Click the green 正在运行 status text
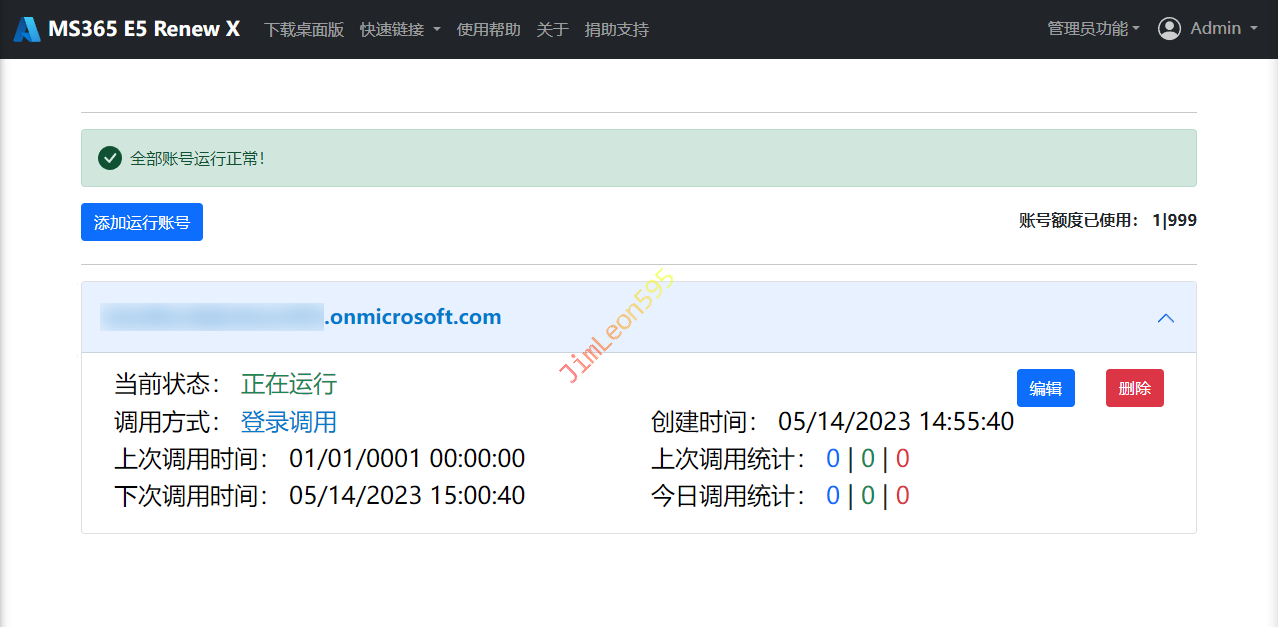Screen dimensions: 1278x627 point(288,384)
